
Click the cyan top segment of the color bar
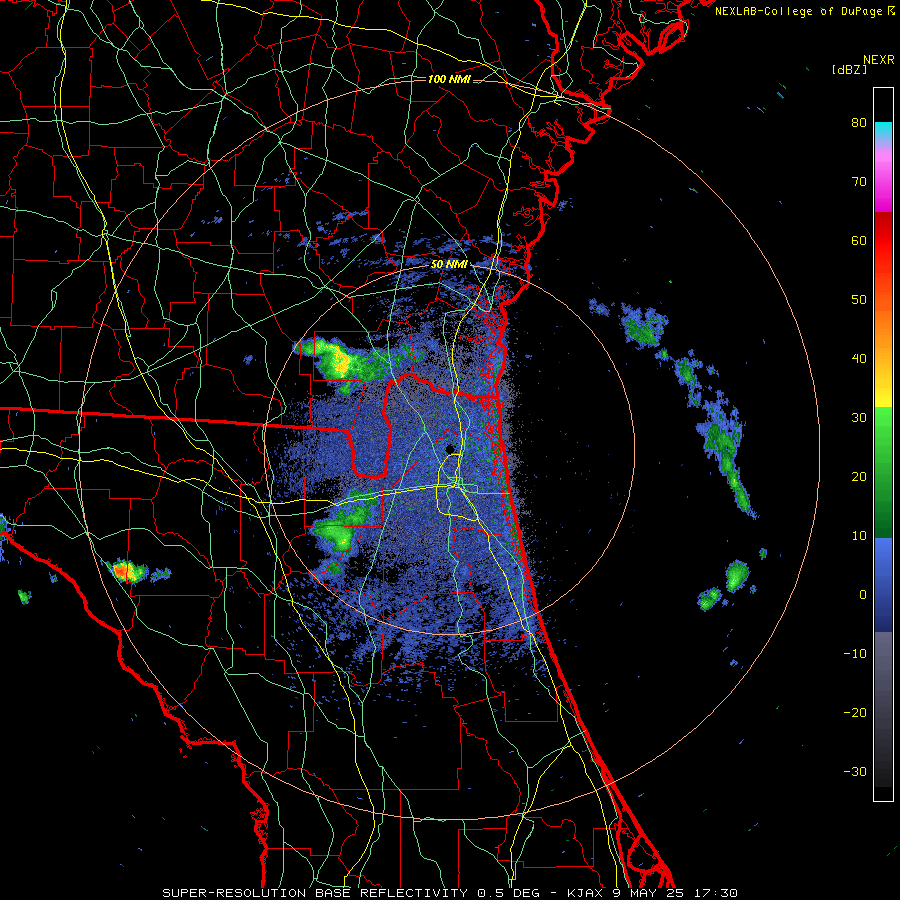[x=883, y=132]
